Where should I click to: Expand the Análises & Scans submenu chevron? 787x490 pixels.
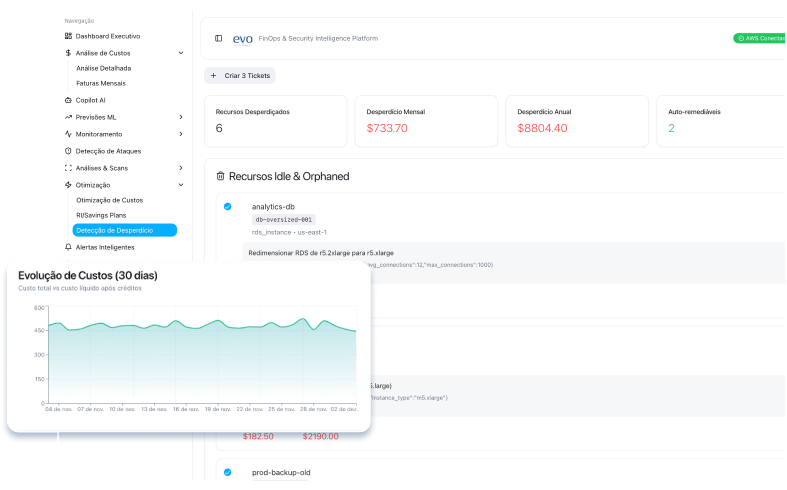pyautogui.click(x=181, y=168)
